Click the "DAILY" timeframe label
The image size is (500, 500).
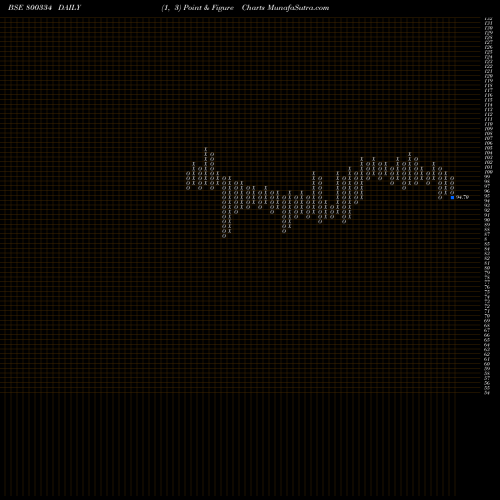pyautogui.click(x=69, y=8)
